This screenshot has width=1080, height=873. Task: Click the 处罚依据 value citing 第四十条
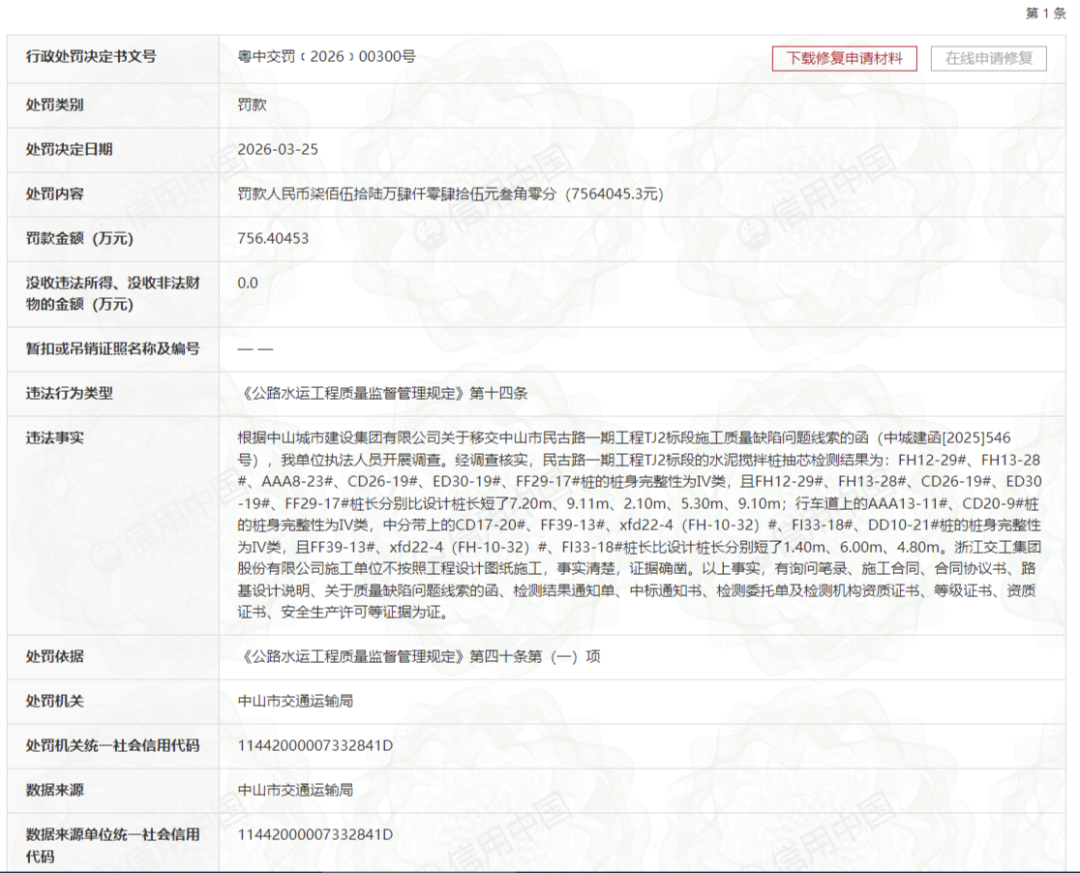pyautogui.click(x=420, y=657)
